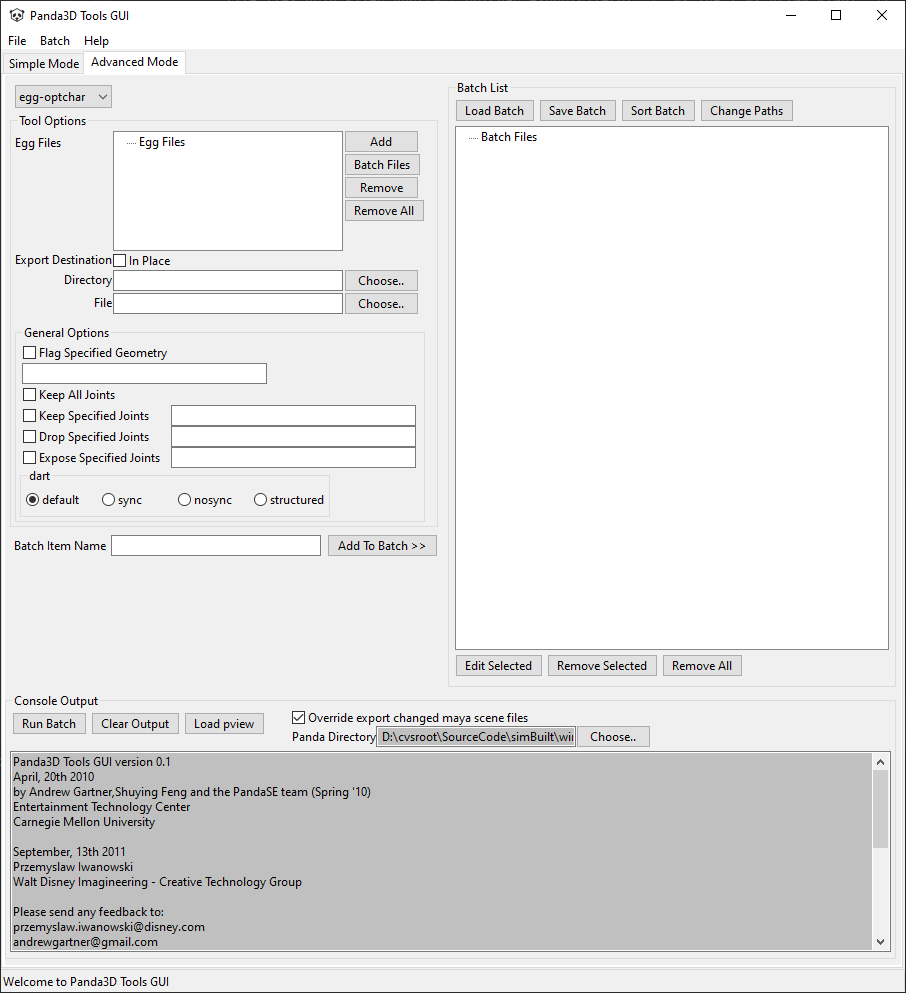
Task: Select the sync dart option
Action: 108,500
